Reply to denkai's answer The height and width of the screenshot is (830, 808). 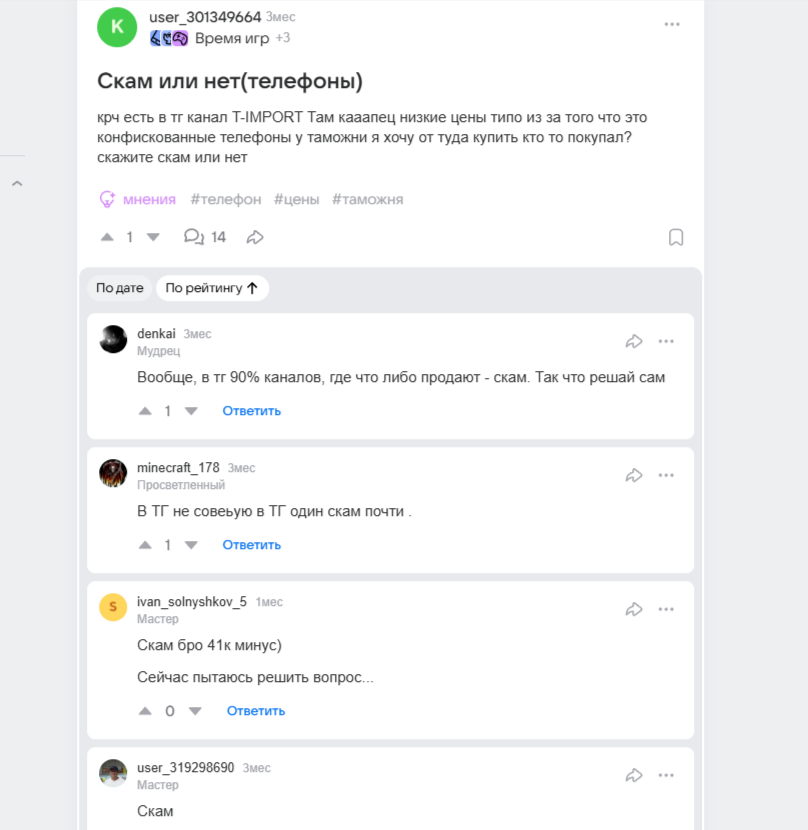[x=251, y=411]
